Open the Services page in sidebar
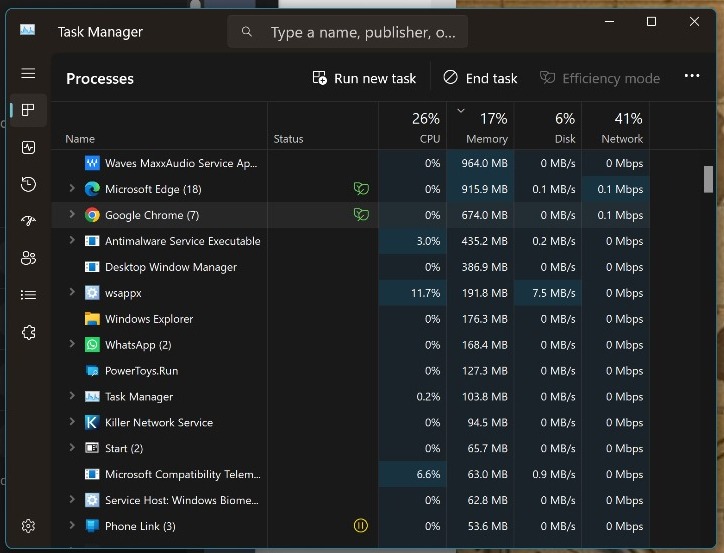The image size is (724, 553). [x=28, y=332]
